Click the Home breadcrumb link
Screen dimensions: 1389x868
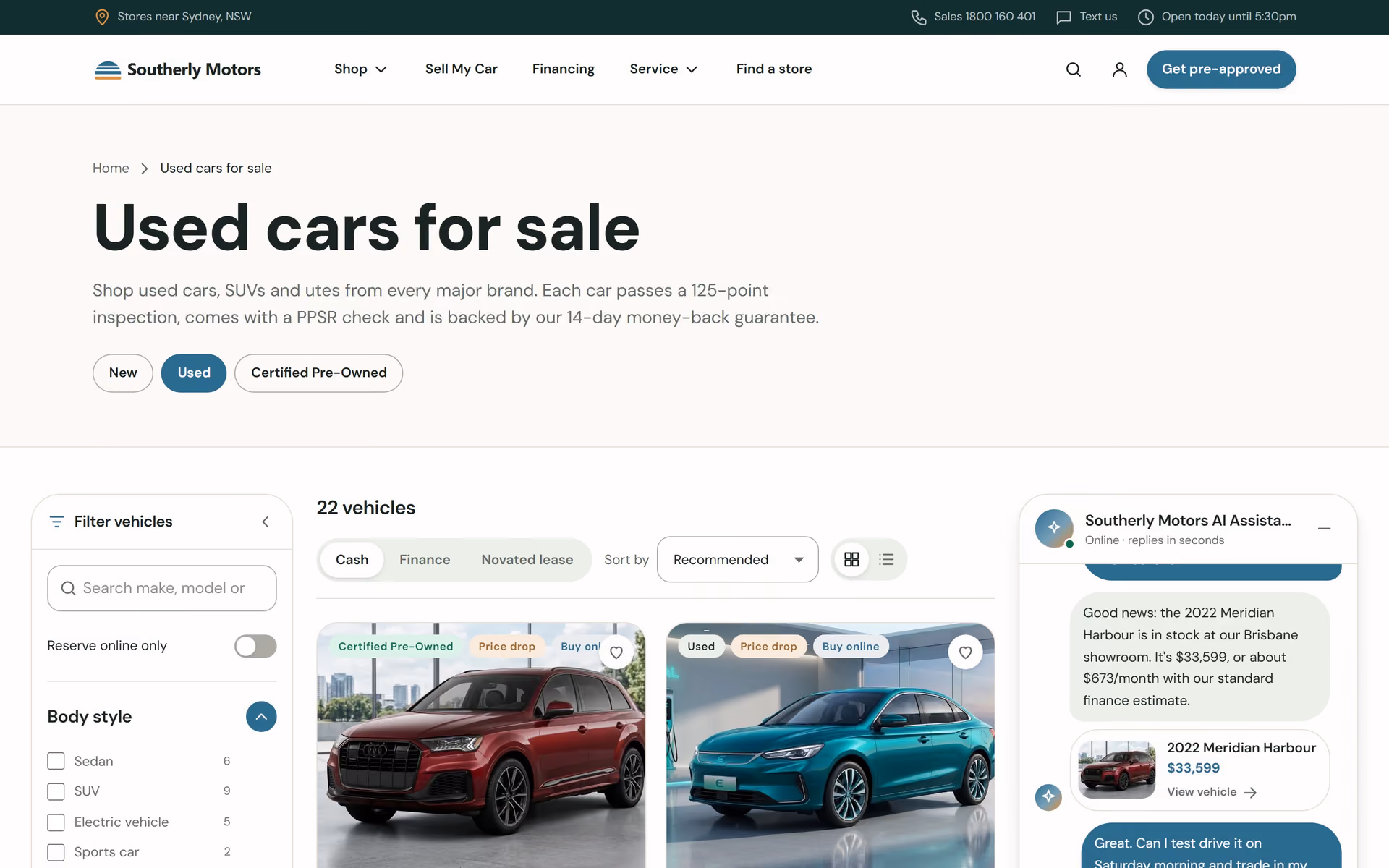[x=111, y=169]
